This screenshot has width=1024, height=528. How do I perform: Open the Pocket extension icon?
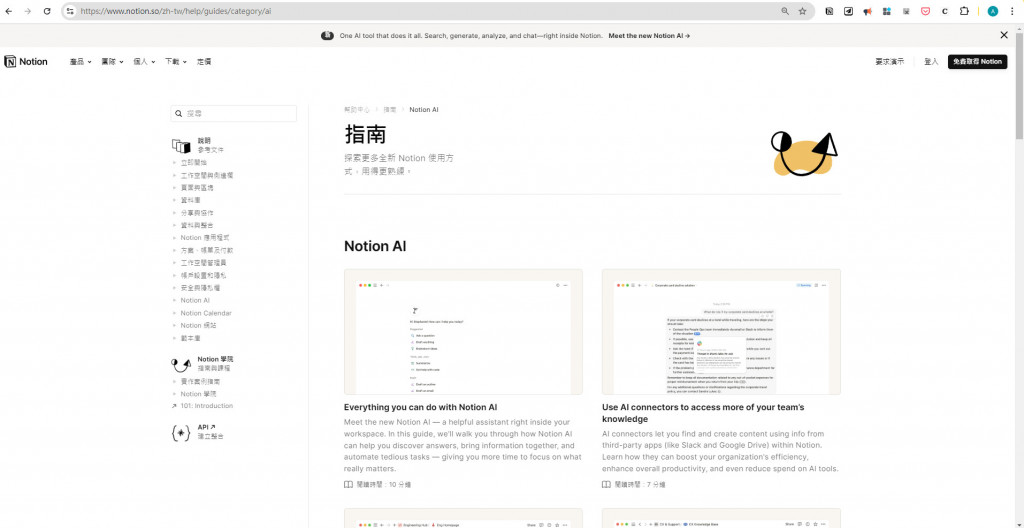click(925, 11)
